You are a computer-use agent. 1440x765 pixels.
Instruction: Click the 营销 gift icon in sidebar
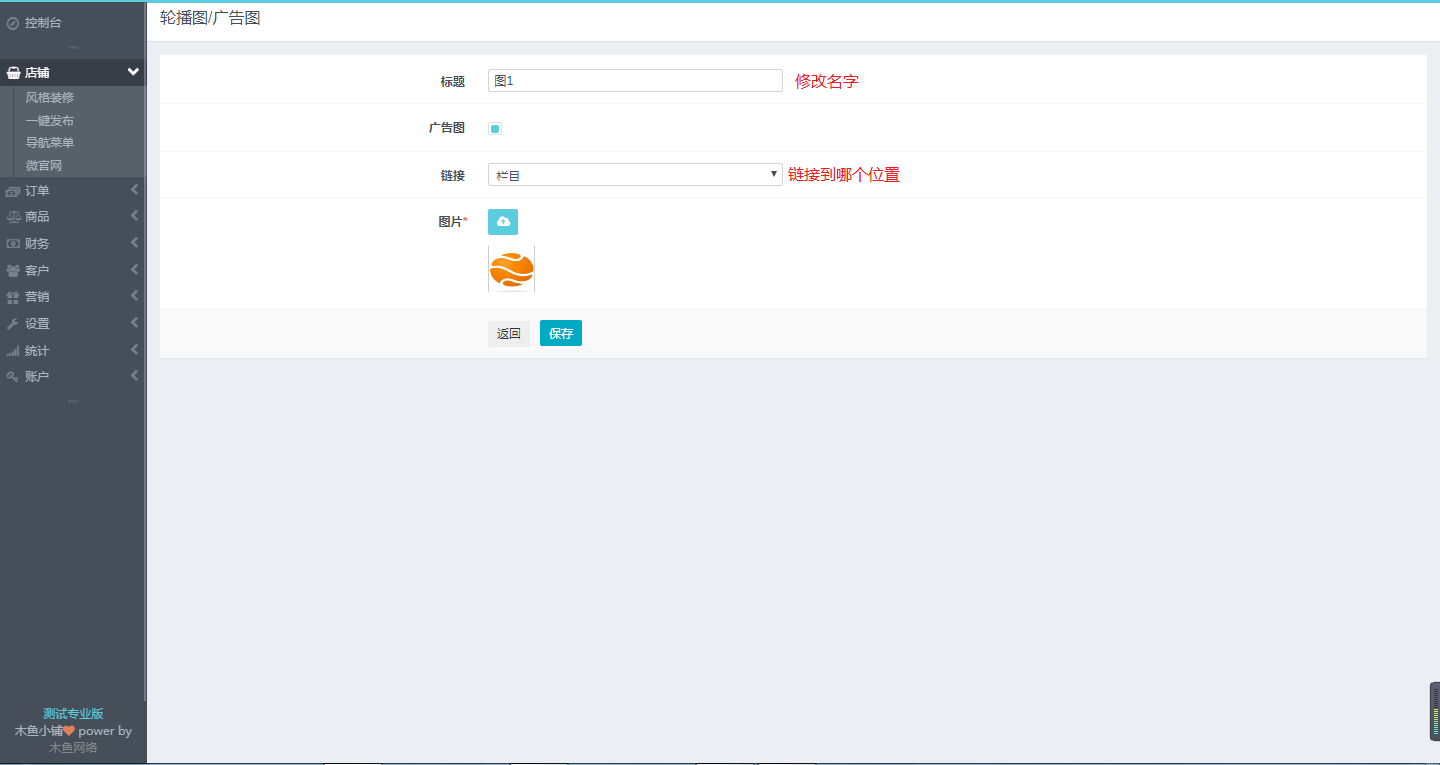click(13, 297)
